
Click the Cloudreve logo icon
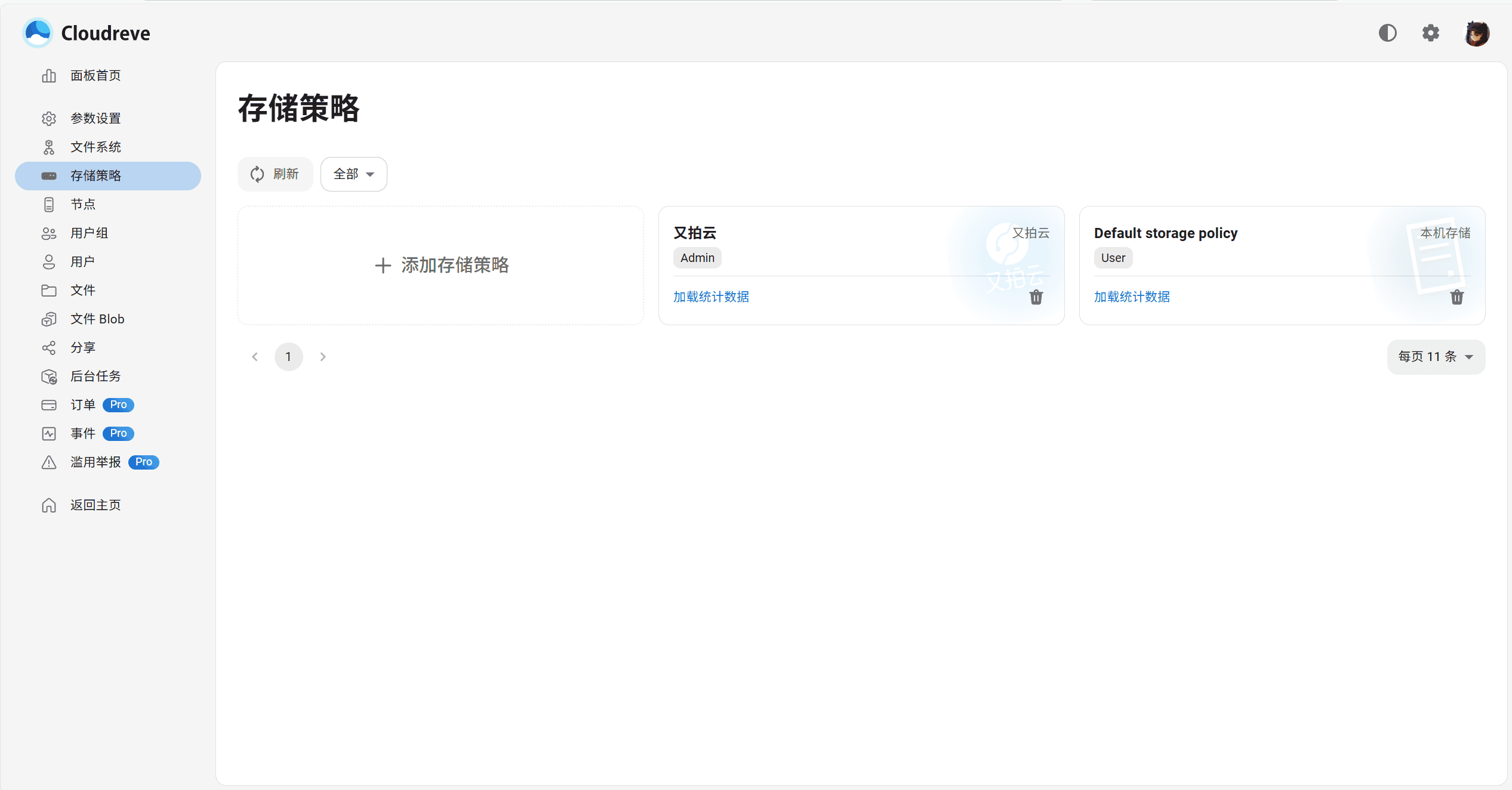click(x=38, y=33)
